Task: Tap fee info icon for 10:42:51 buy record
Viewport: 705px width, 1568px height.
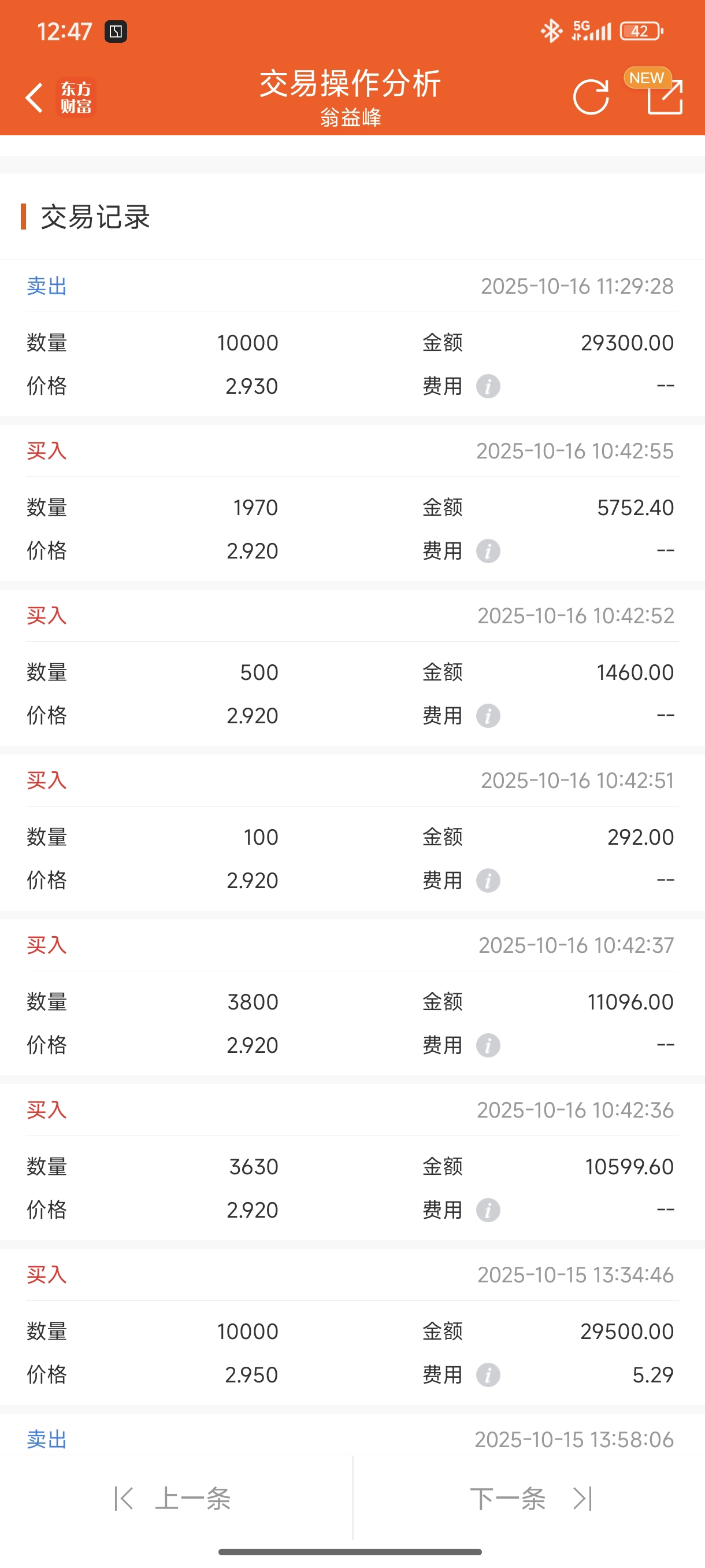Action: tap(488, 880)
